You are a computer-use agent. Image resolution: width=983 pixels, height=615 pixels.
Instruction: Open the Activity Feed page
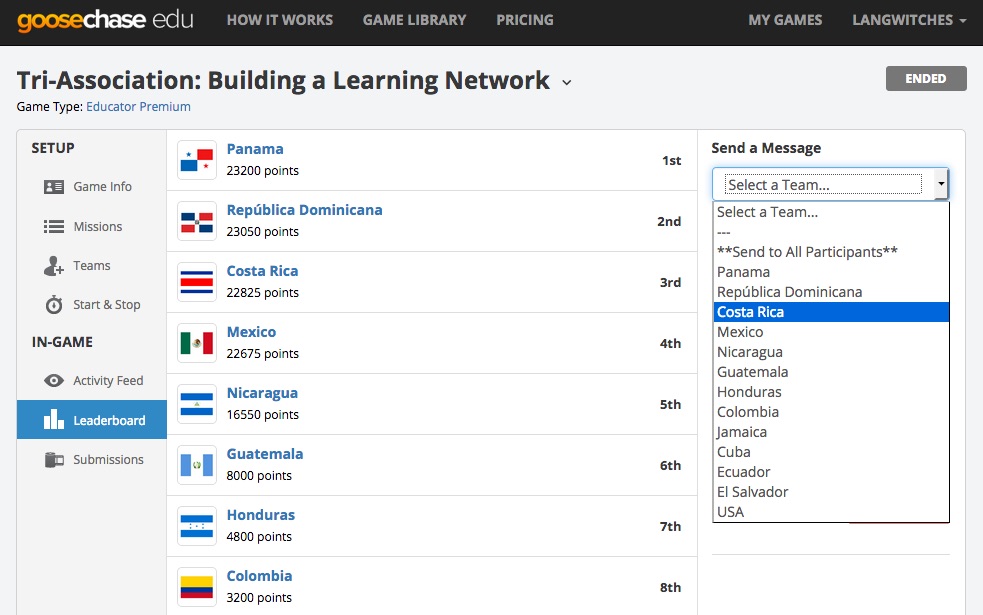click(92, 381)
